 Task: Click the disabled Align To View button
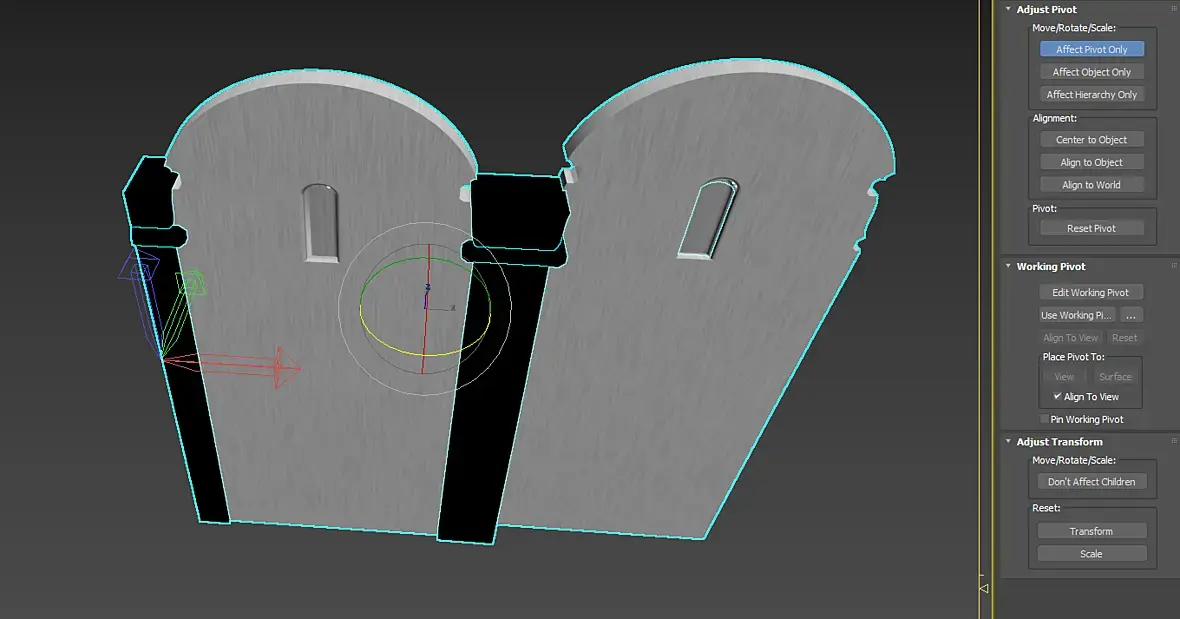[1070, 338]
